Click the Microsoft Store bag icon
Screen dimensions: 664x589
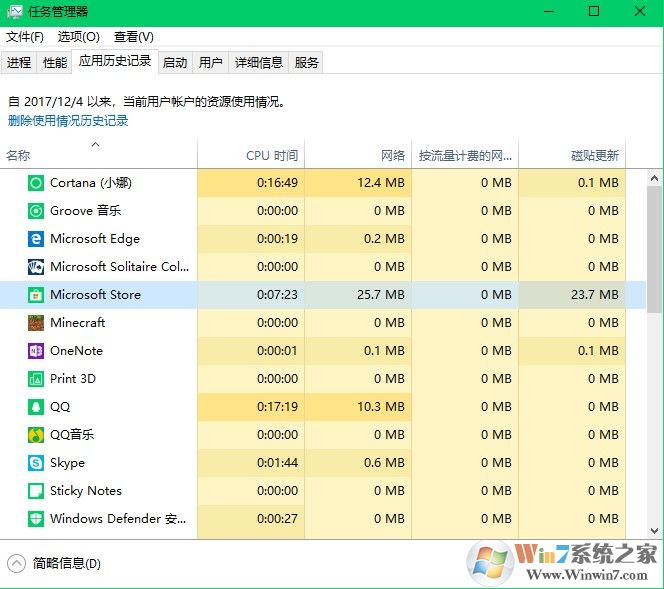pos(35,295)
